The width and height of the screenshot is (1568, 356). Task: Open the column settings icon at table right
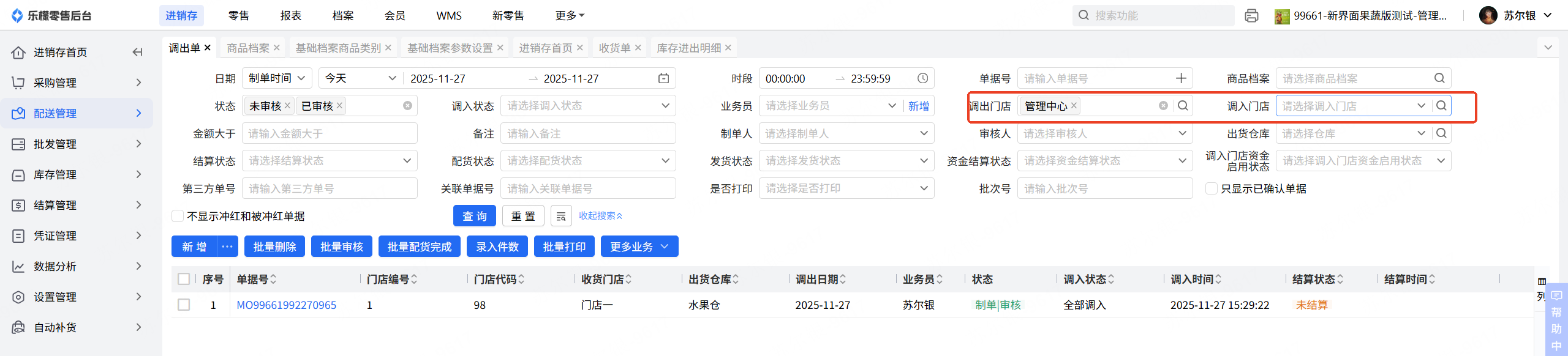[x=1542, y=281]
